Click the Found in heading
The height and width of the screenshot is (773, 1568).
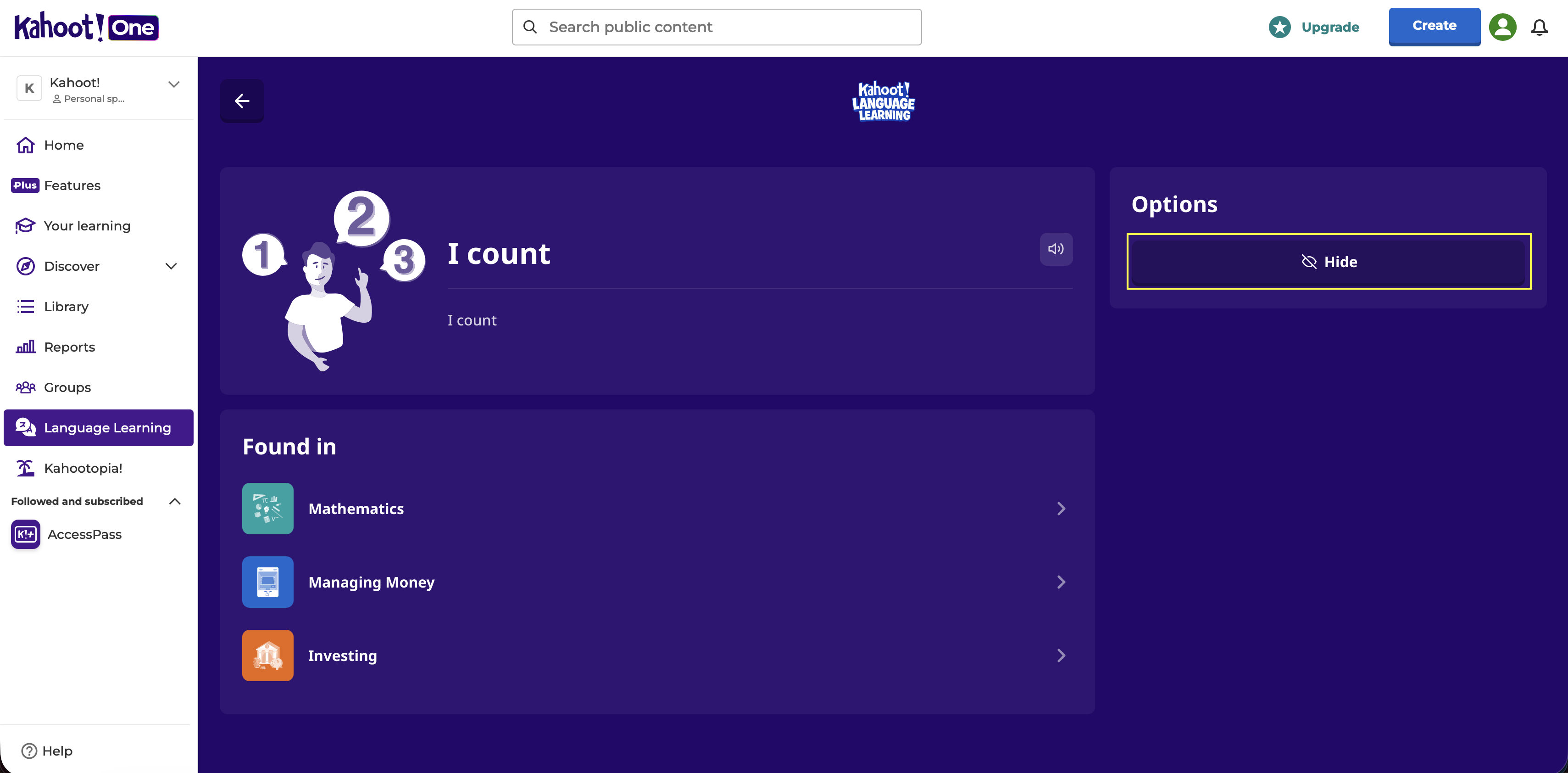tap(289, 447)
